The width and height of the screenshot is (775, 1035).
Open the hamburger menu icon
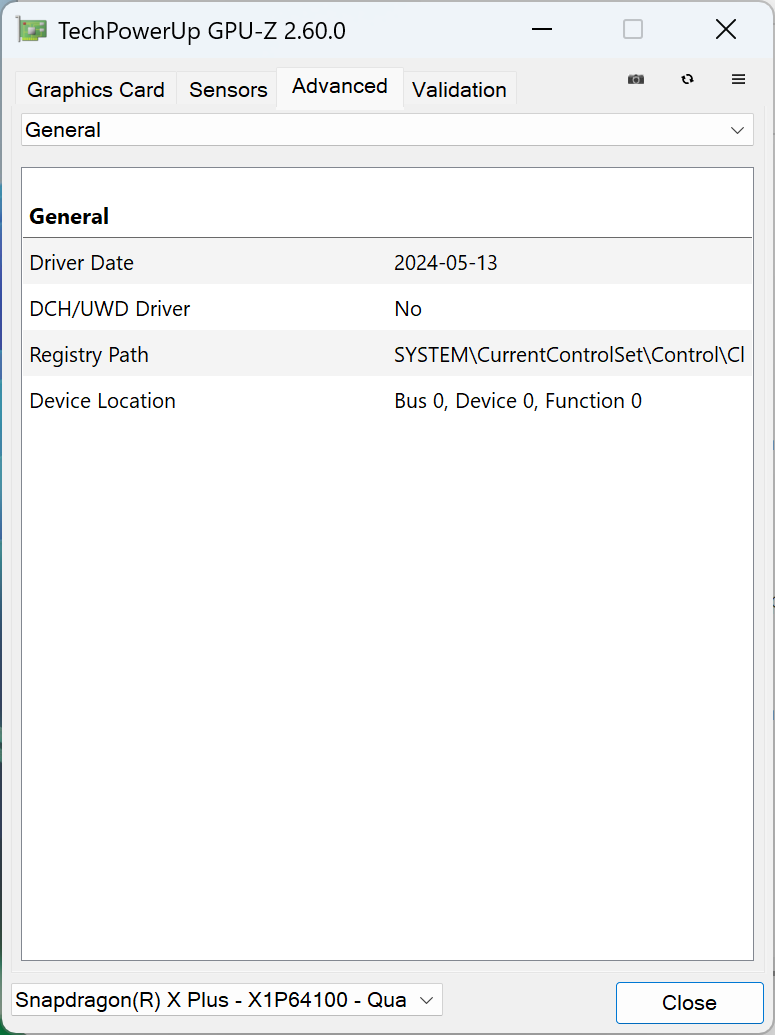[x=739, y=80]
